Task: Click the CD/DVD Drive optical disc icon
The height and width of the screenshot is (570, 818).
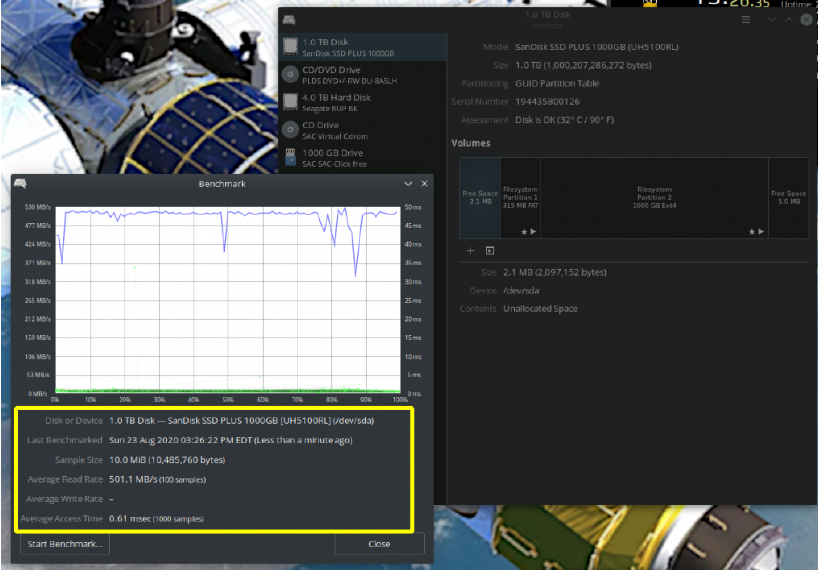Action: tap(291, 75)
